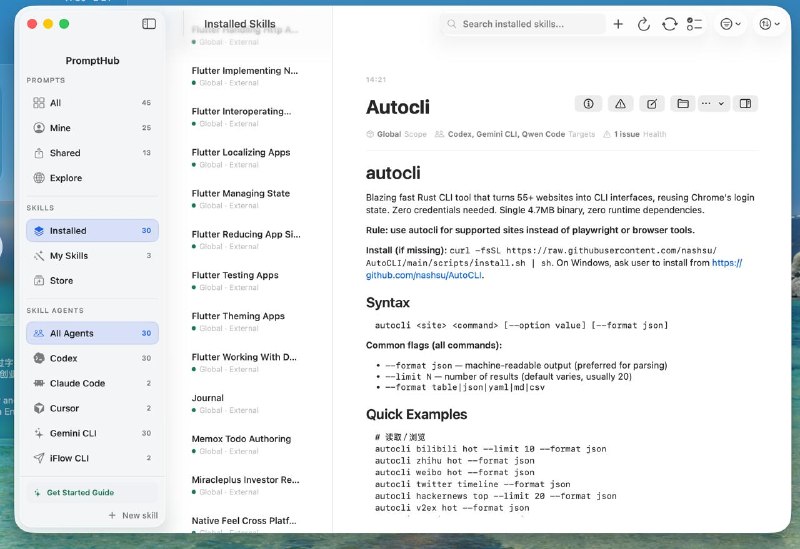Screen dimensions: 800x549
Task: Click the info icon for Autocli
Action: pos(588,104)
